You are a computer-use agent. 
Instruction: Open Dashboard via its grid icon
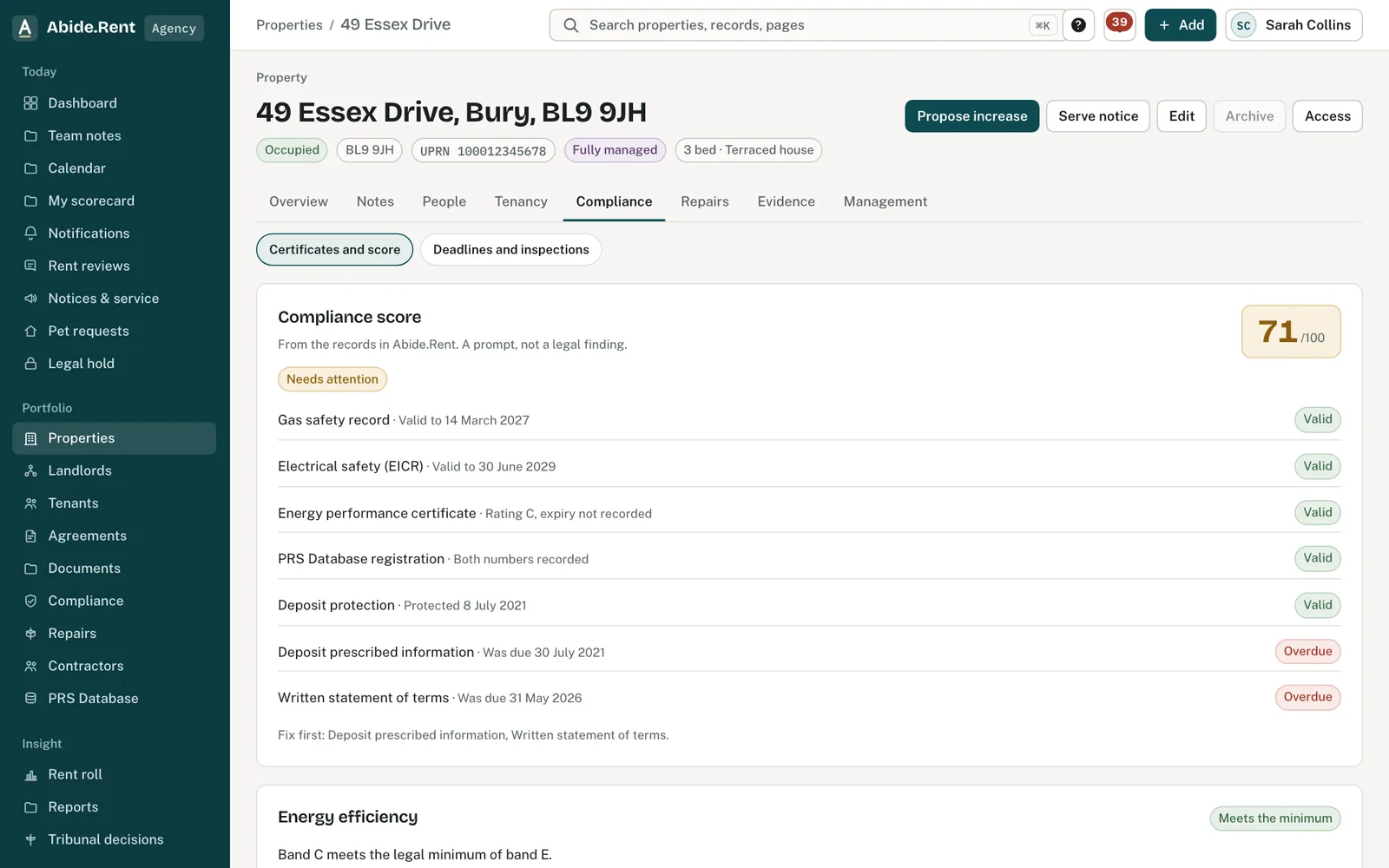[30, 103]
